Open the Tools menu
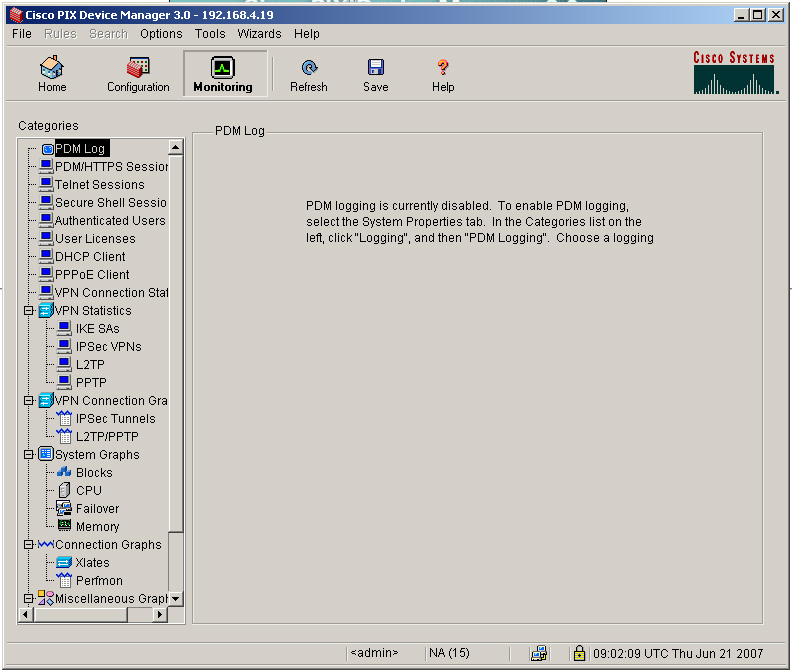 coord(210,34)
